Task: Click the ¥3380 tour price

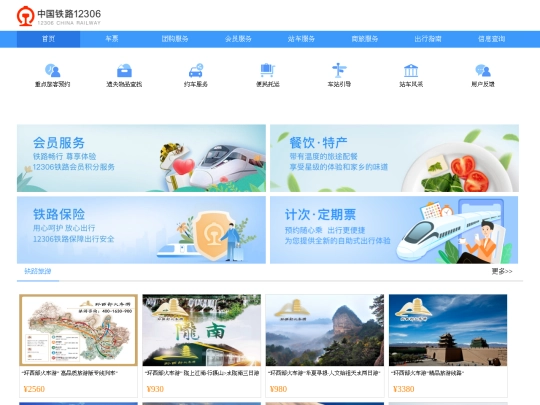Action: click(403, 389)
